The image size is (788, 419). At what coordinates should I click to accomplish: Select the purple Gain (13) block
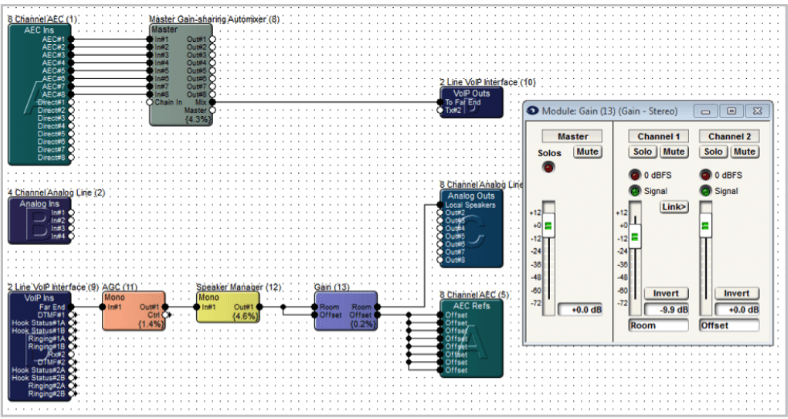346,310
